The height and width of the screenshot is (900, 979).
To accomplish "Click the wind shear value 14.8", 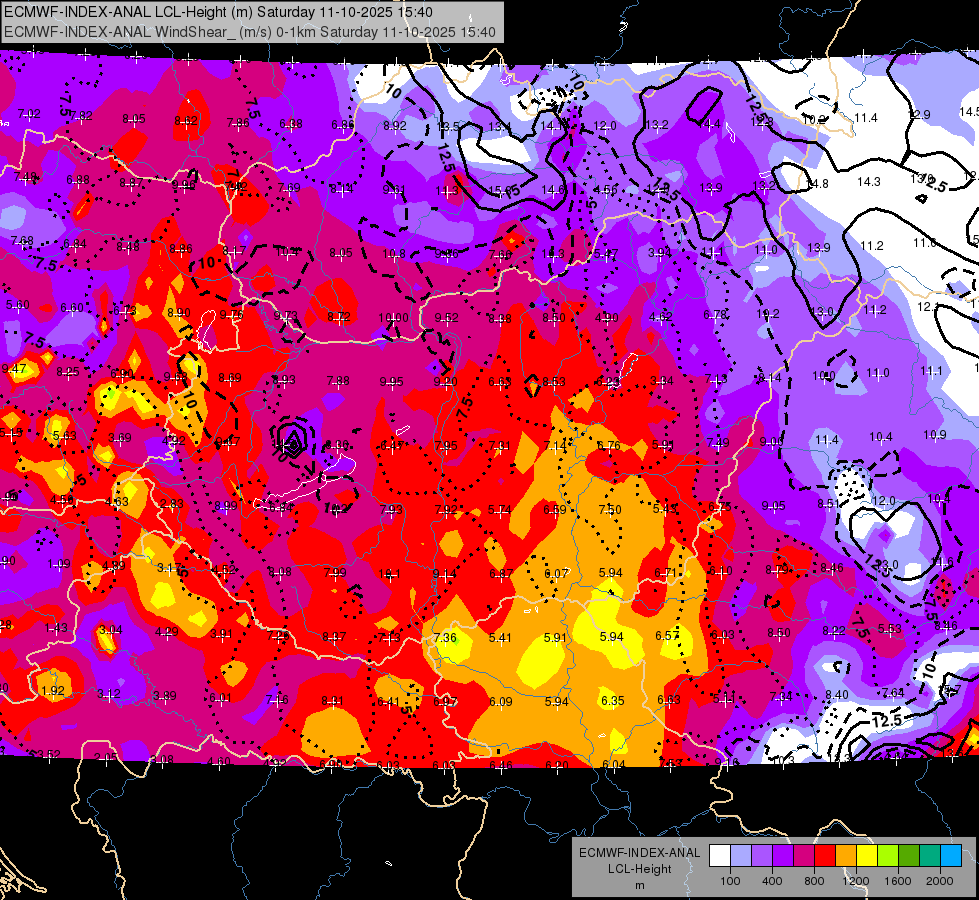I will pyautogui.click(x=817, y=184).
